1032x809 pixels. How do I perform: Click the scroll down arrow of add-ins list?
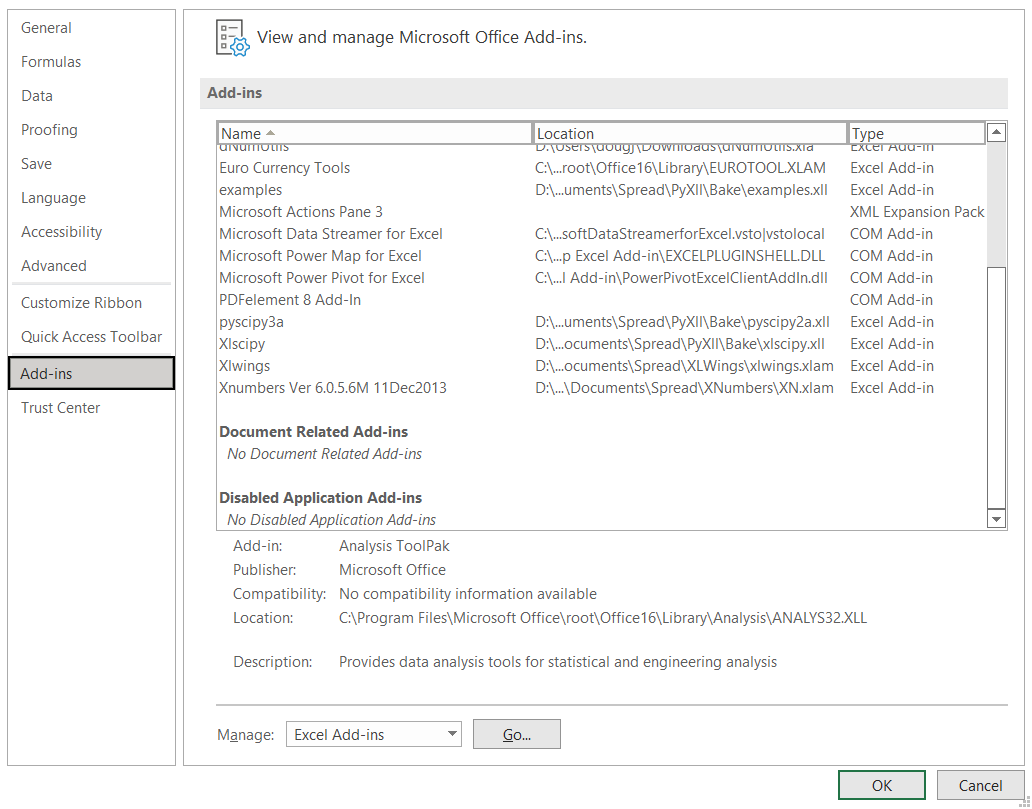coord(996,519)
